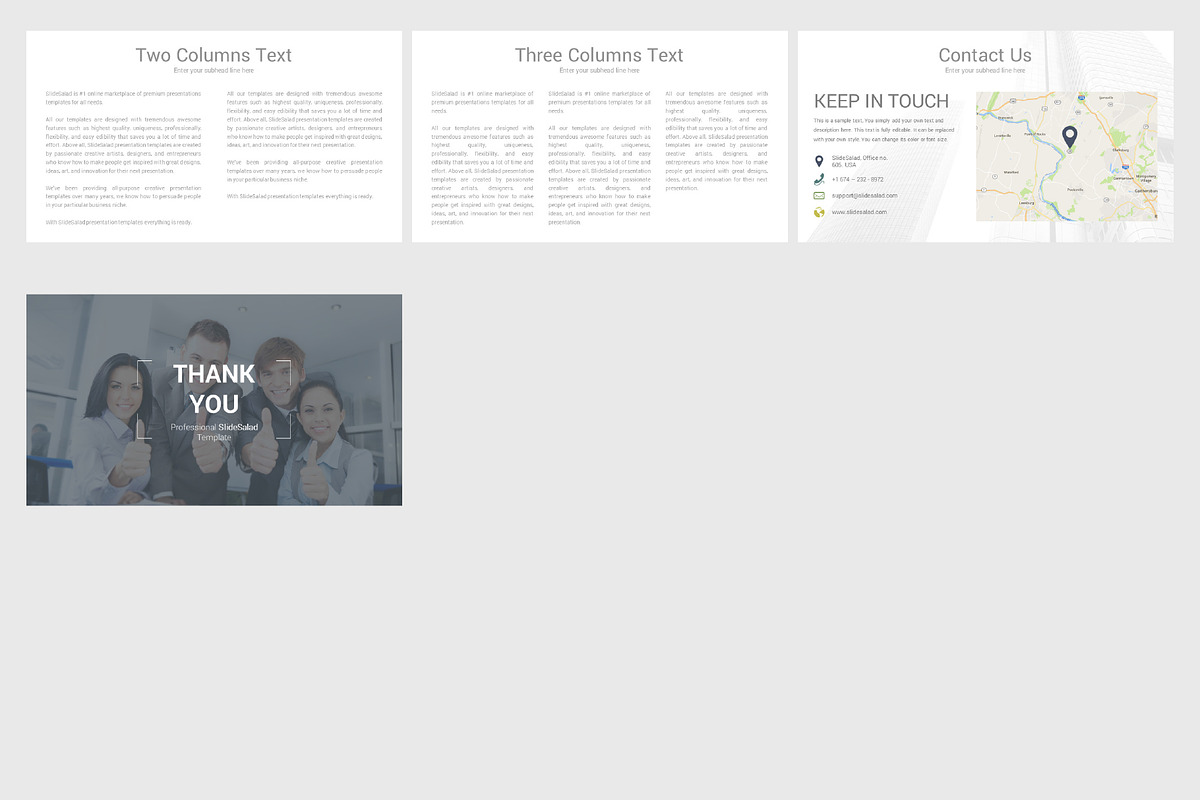
Task: Click the 'SlideSalad, Office no. 605, USA' address
Action: point(859,161)
